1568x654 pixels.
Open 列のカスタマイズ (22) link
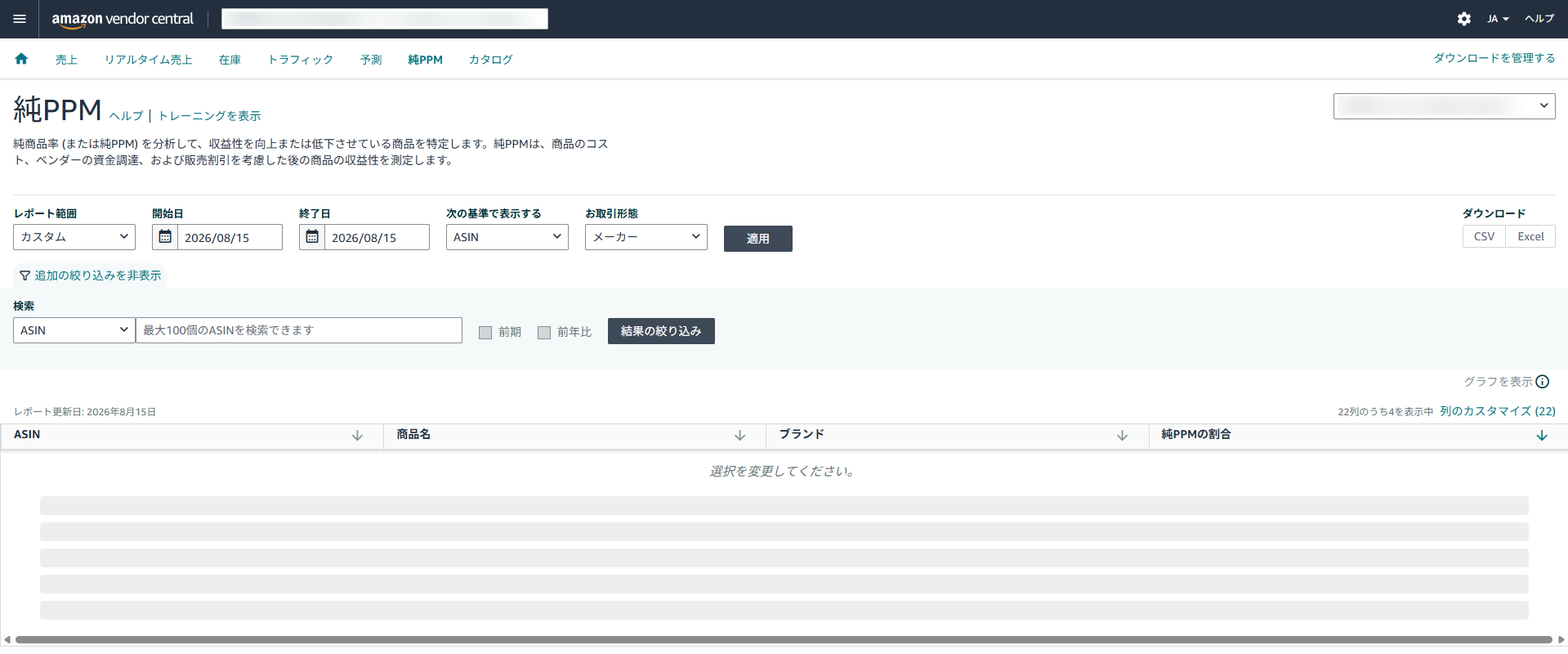click(1498, 411)
